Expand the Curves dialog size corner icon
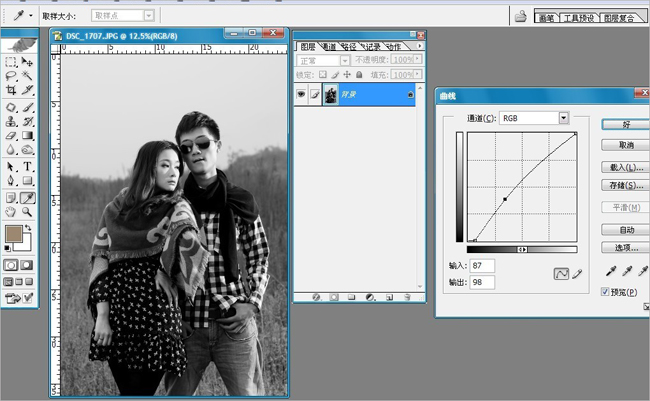The width and height of the screenshot is (650, 401). (x=646, y=306)
